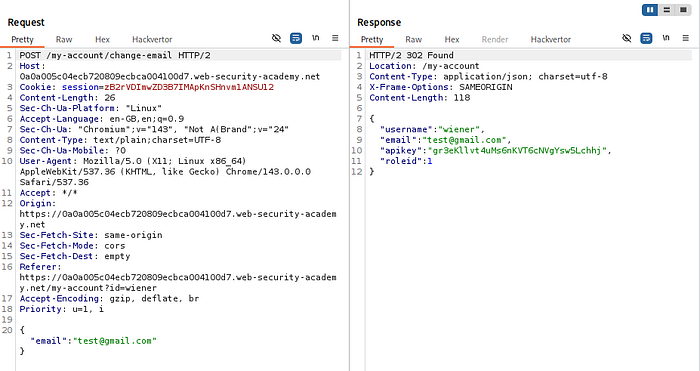Viewport: 700px width, 371px height.
Task: Select side-by-side split layout icon
Action: point(650,10)
